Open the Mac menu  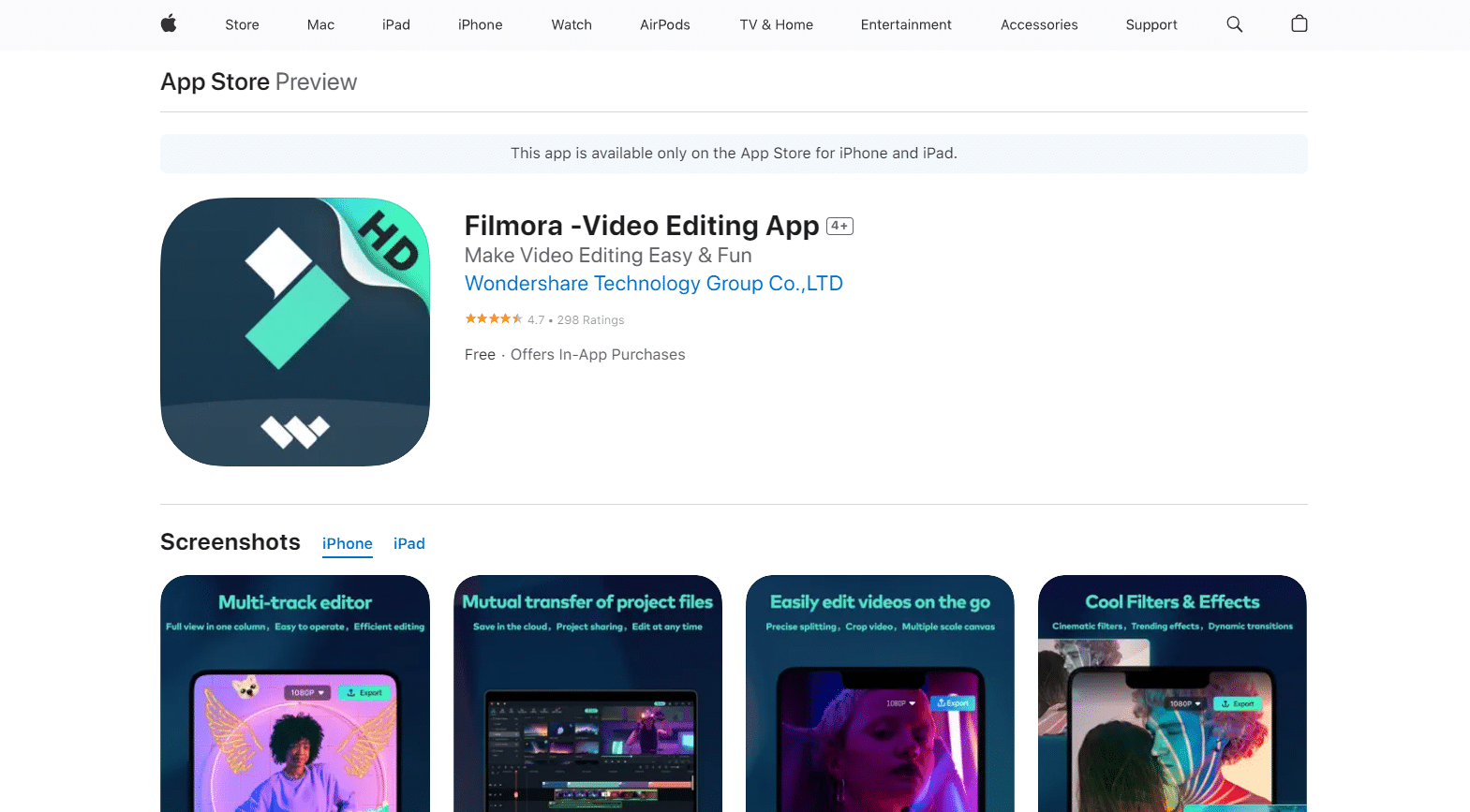pyautogui.click(x=320, y=24)
